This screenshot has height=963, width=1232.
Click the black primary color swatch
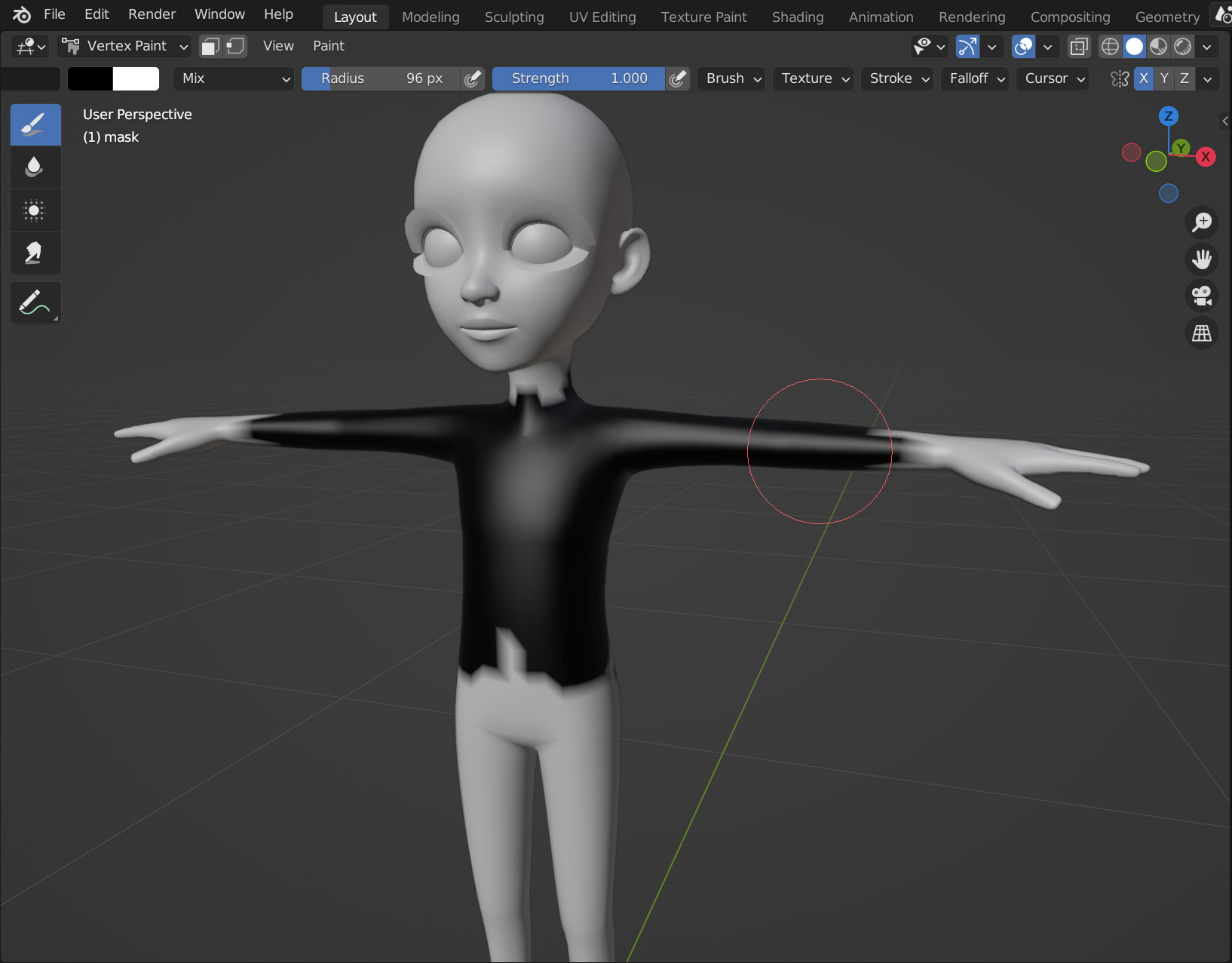coord(90,78)
